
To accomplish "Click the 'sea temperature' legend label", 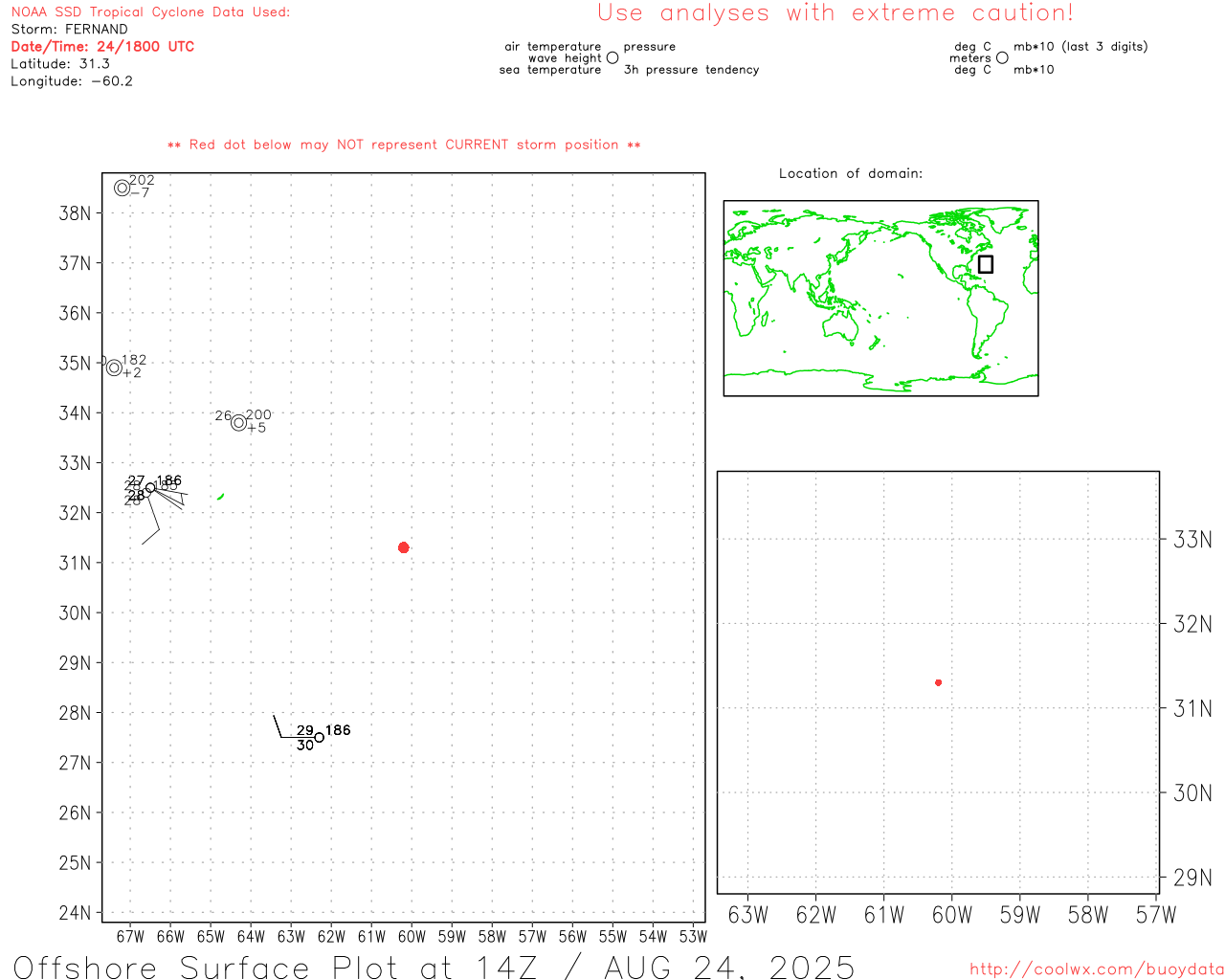I will coord(550,70).
